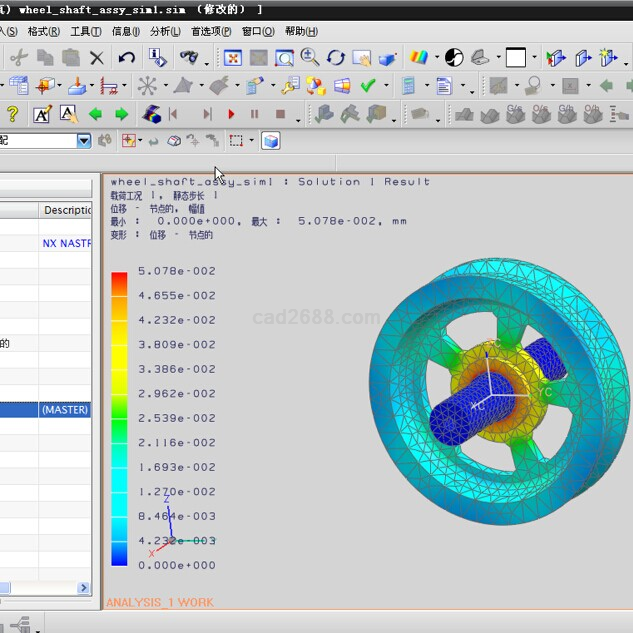
Task: Click the rainbow color legend bar
Action: pos(119,418)
